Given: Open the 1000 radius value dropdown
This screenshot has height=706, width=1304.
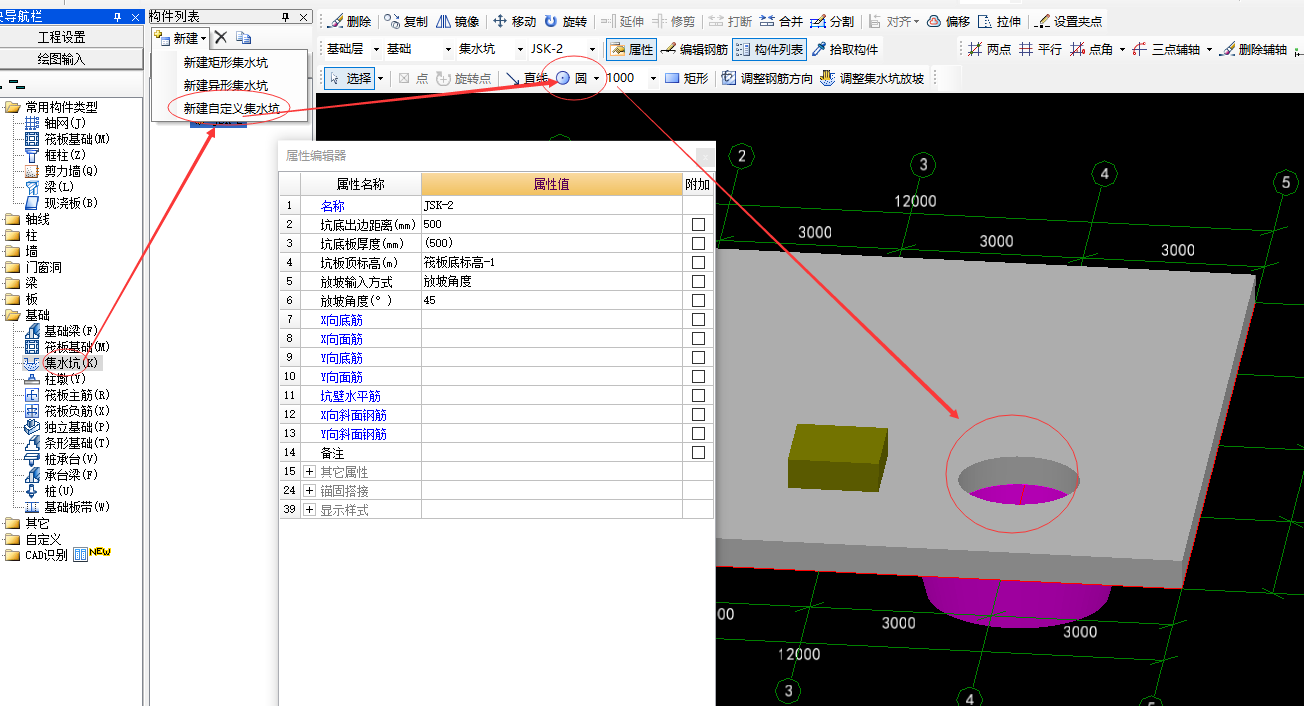Looking at the screenshot, I should click(x=653, y=78).
